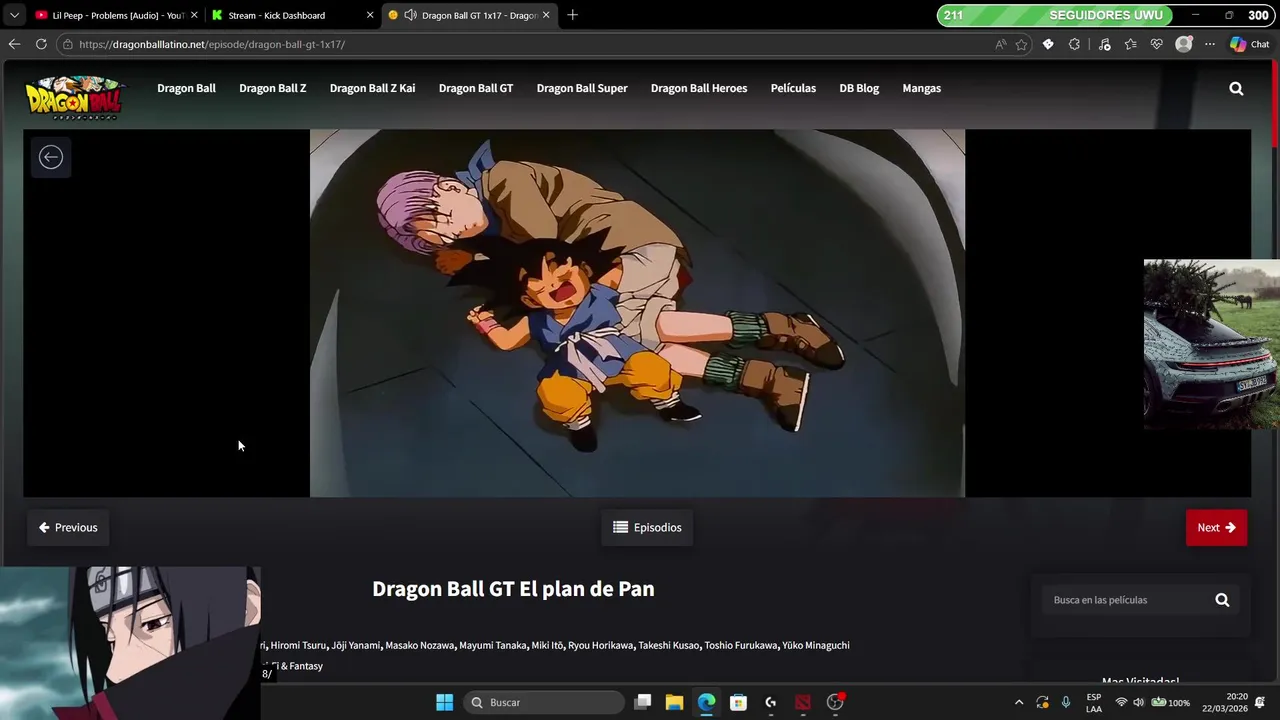The width and height of the screenshot is (1280, 720).
Task: Add page to favorites with star icon
Action: pos(1021,44)
